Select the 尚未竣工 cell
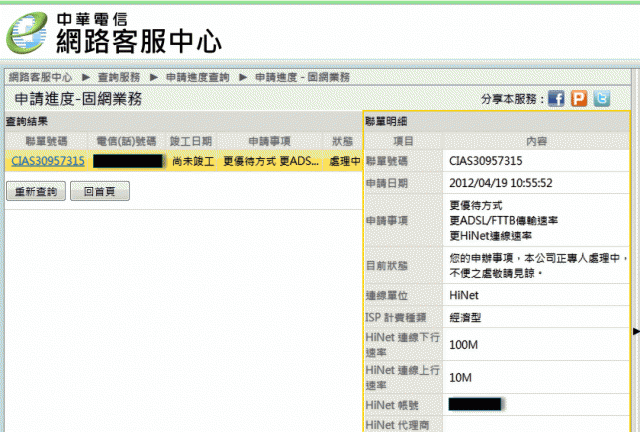Screen dimensions: 640x432 193,161
